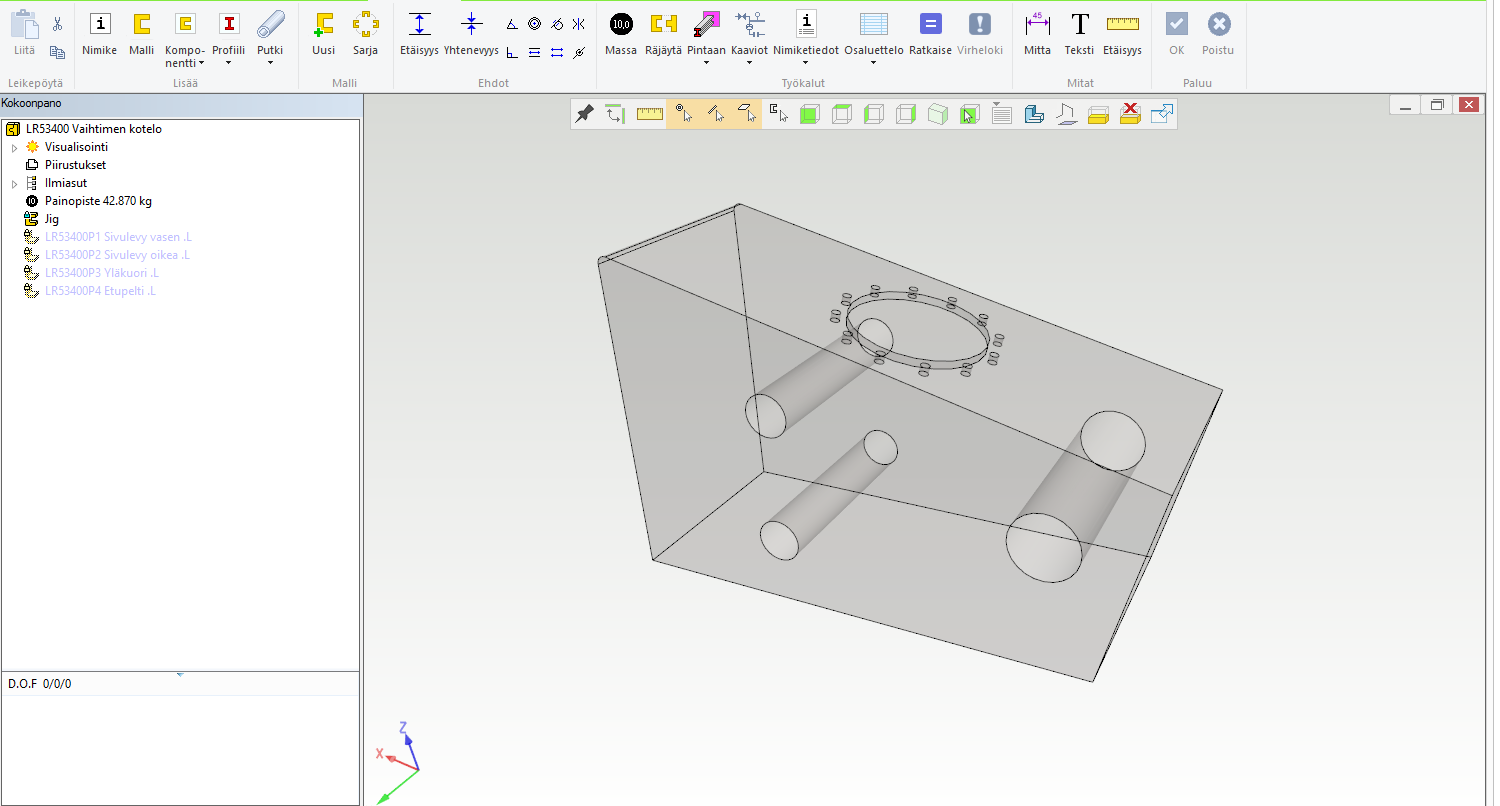
Task: Open the Osaluettelo parts list menu
Action: coord(873,64)
